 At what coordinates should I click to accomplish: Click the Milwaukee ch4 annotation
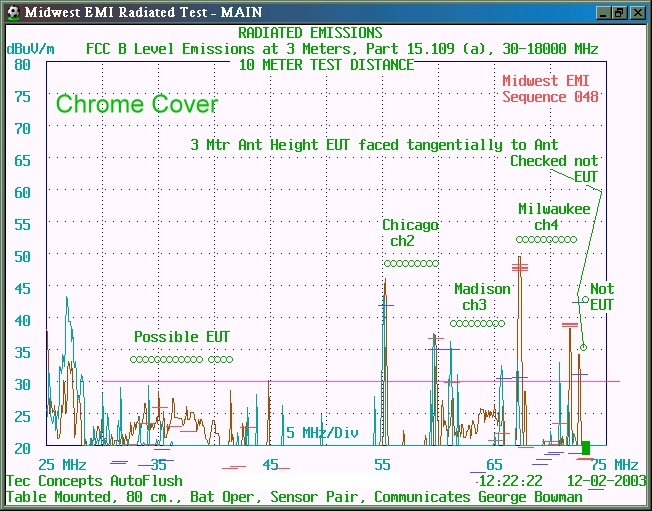coord(553,216)
